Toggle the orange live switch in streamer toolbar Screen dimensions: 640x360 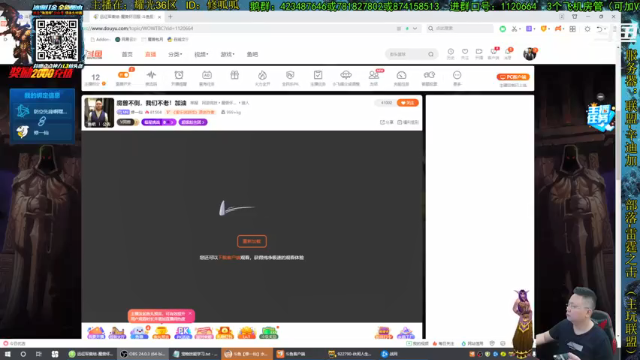123,75
